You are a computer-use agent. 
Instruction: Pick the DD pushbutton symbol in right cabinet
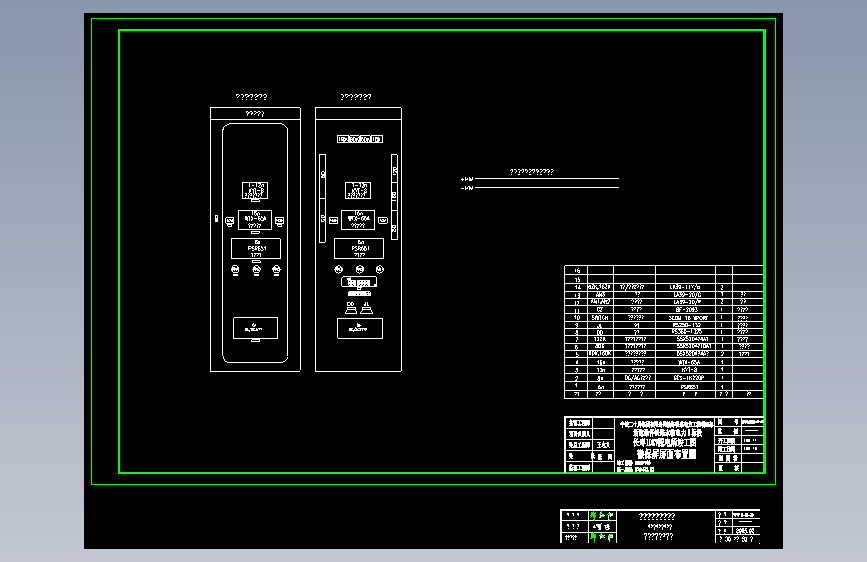tap(351, 308)
